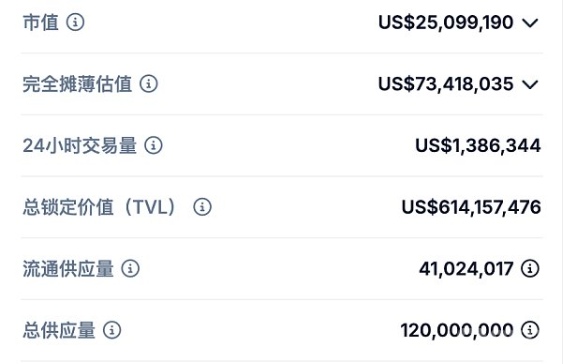The height and width of the screenshot is (364, 566).
Task: Open info icon right of 120,000,000
Action: (x=530, y=330)
